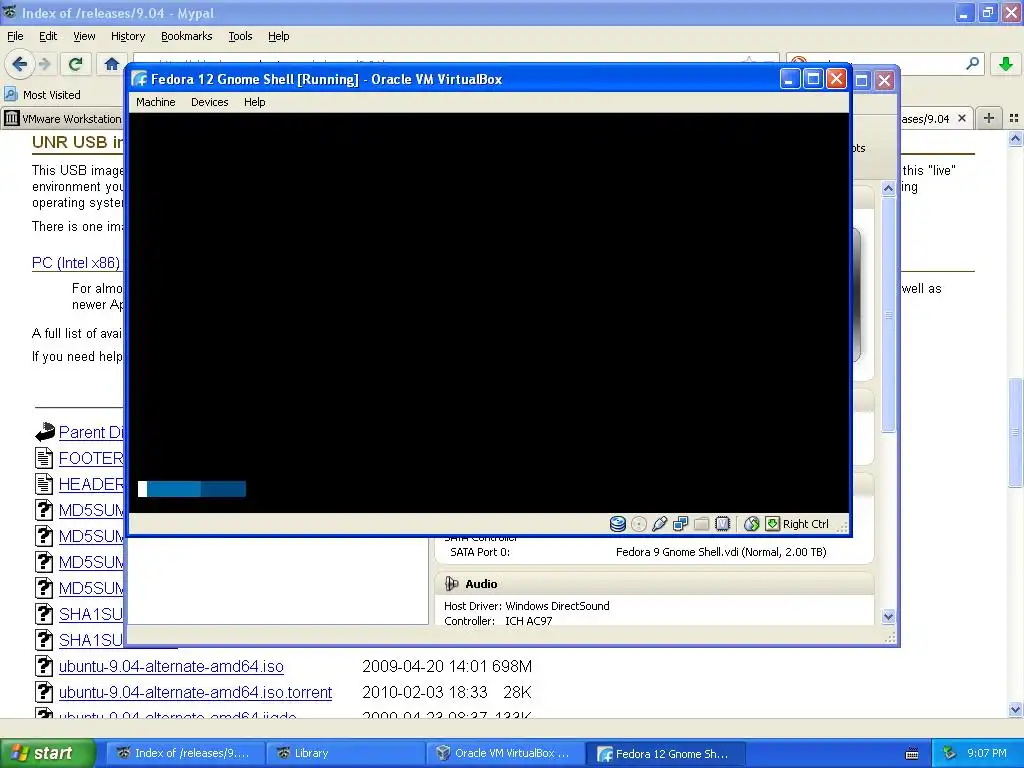
Task: Open the PC (Intel x86) link
Action: pyautogui.click(x=76, y=263)
